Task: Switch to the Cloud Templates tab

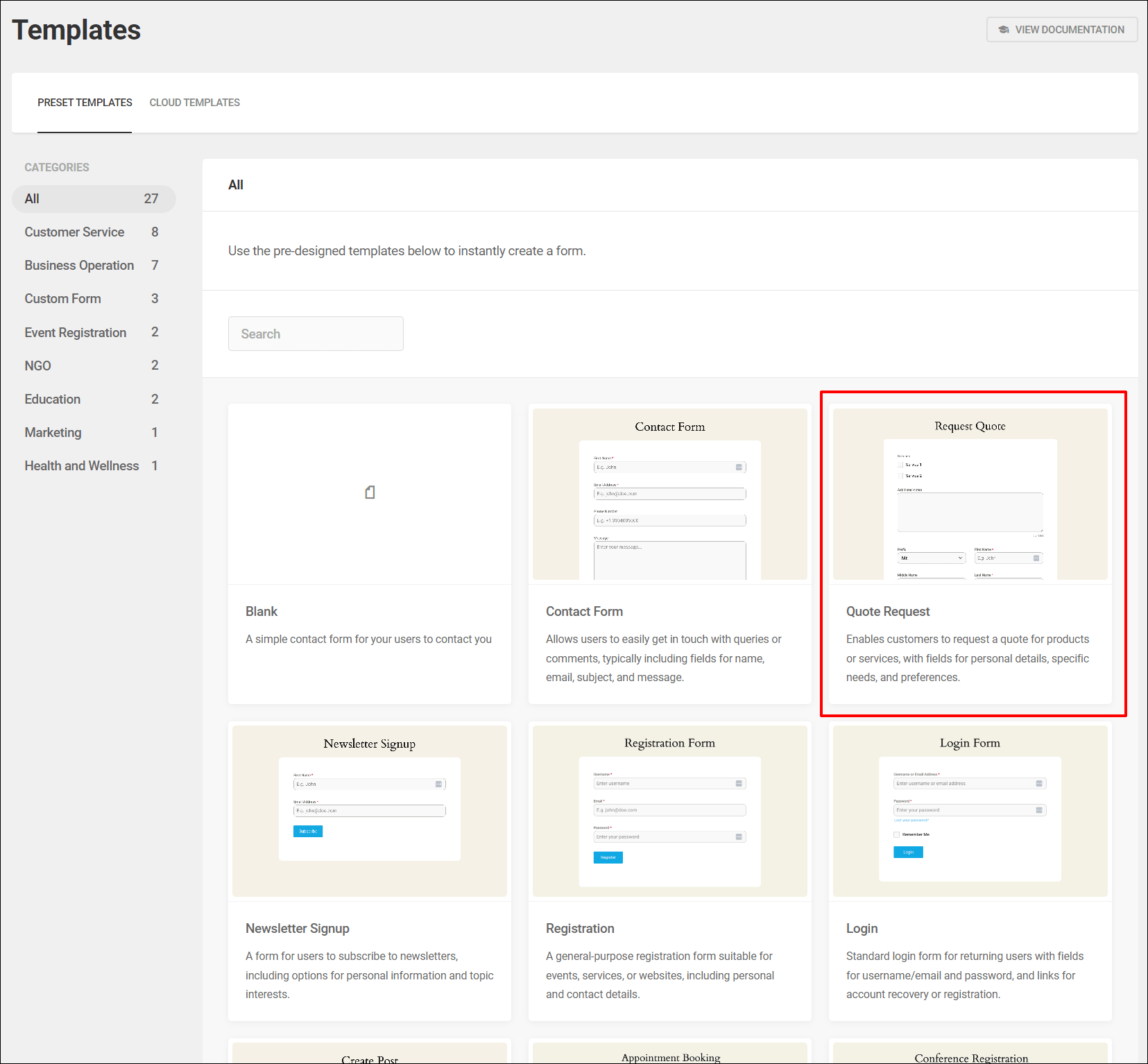Action: pos(194,103)
